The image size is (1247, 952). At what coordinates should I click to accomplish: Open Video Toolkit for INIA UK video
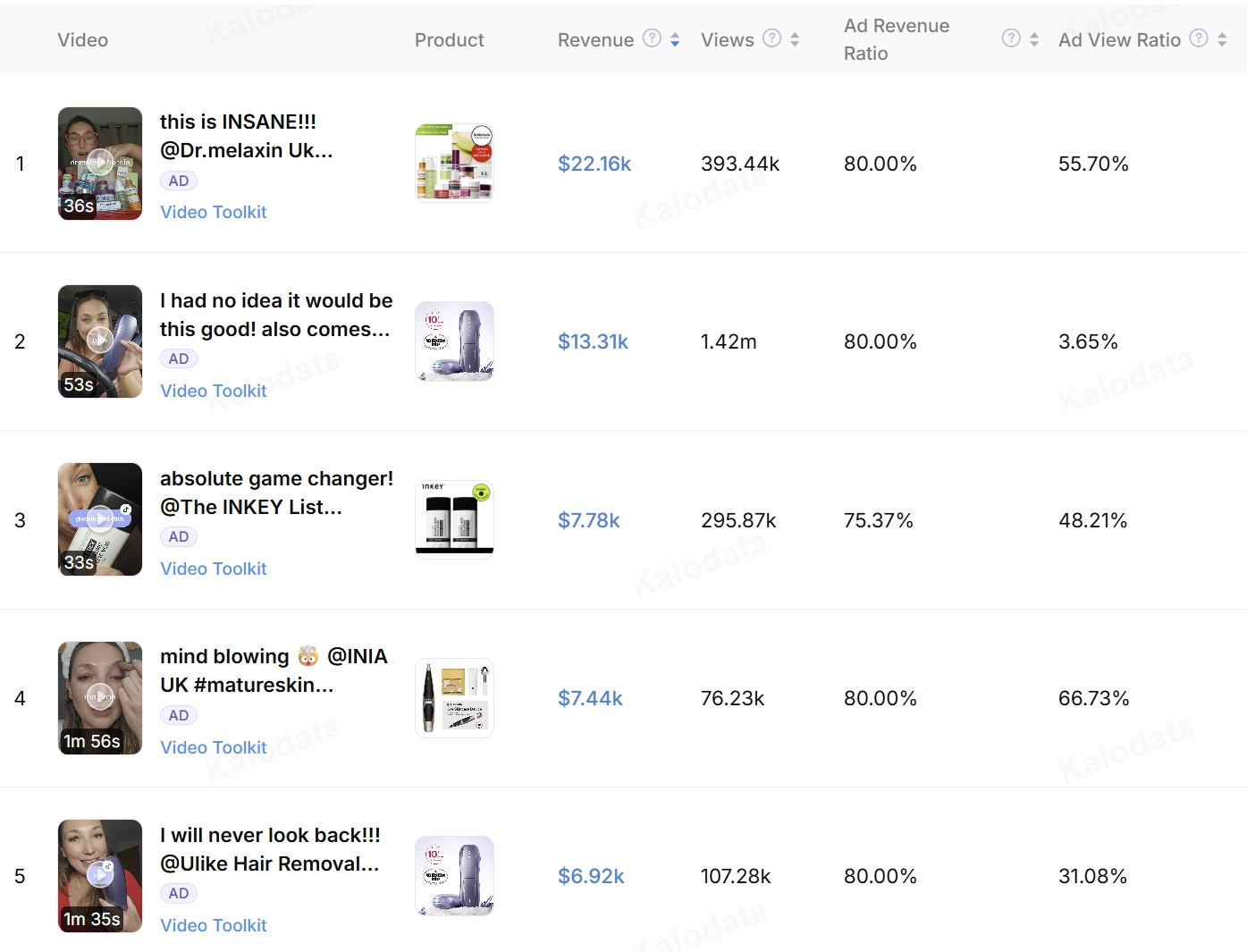tap(214, 747)
